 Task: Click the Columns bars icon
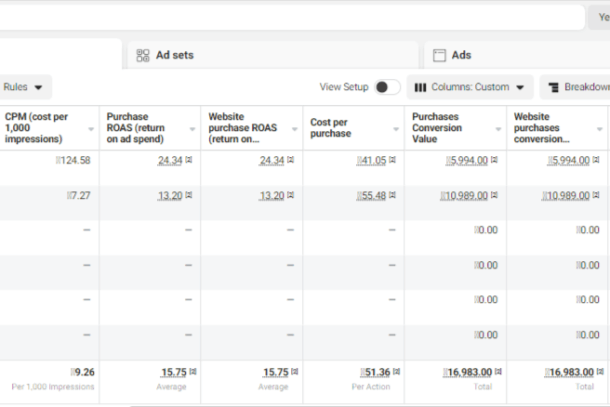point(420,87)
